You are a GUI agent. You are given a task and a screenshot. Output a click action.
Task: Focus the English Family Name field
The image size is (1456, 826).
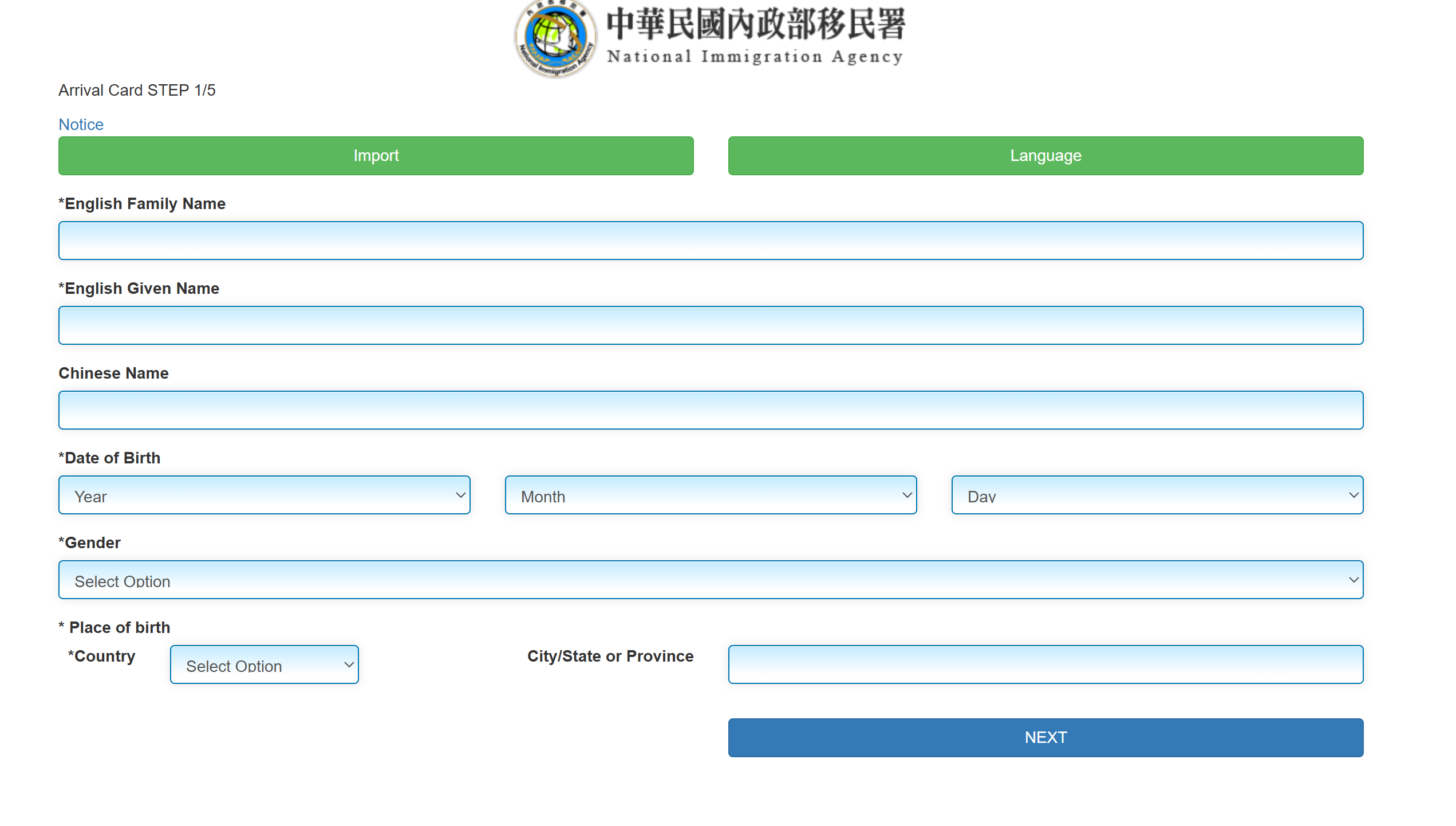click(711, 241)
